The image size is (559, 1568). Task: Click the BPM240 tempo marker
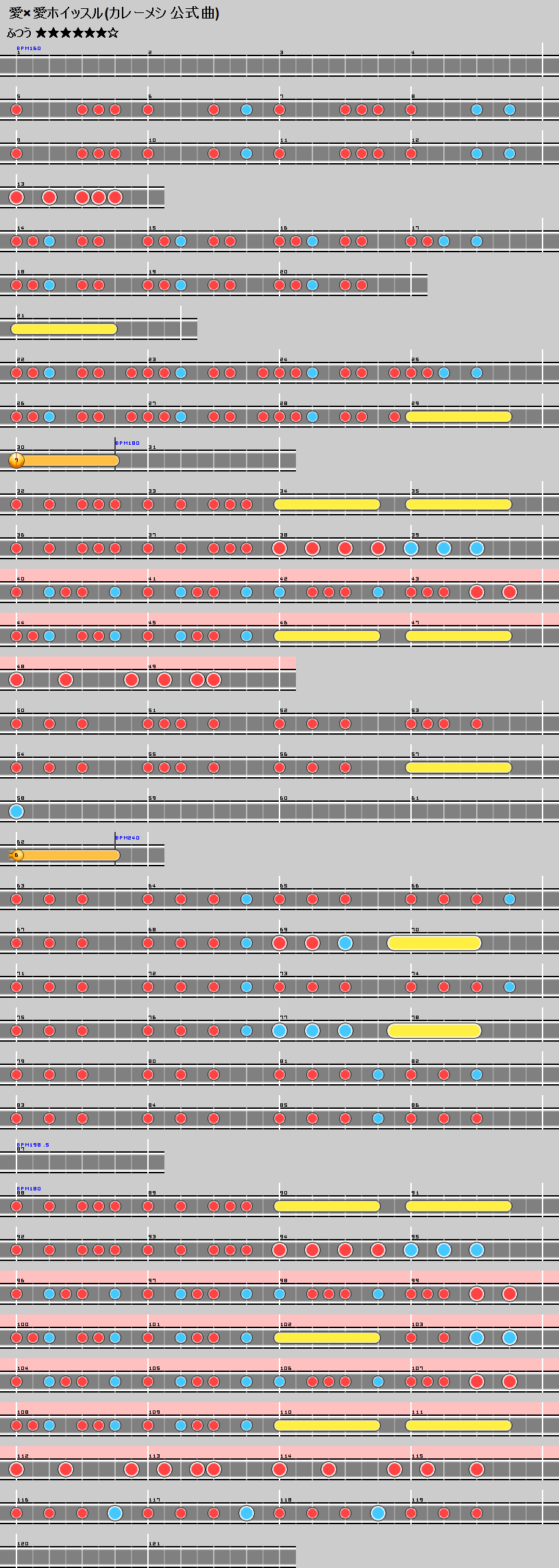127,838
